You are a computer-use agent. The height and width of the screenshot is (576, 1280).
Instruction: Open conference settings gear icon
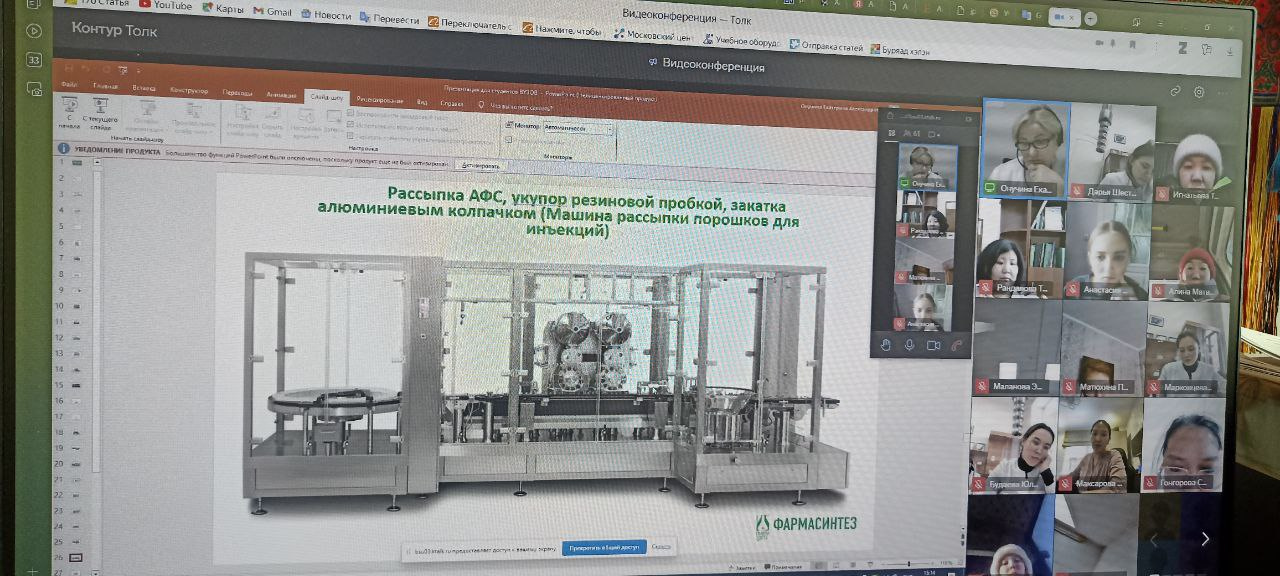tap(1199, 92)
